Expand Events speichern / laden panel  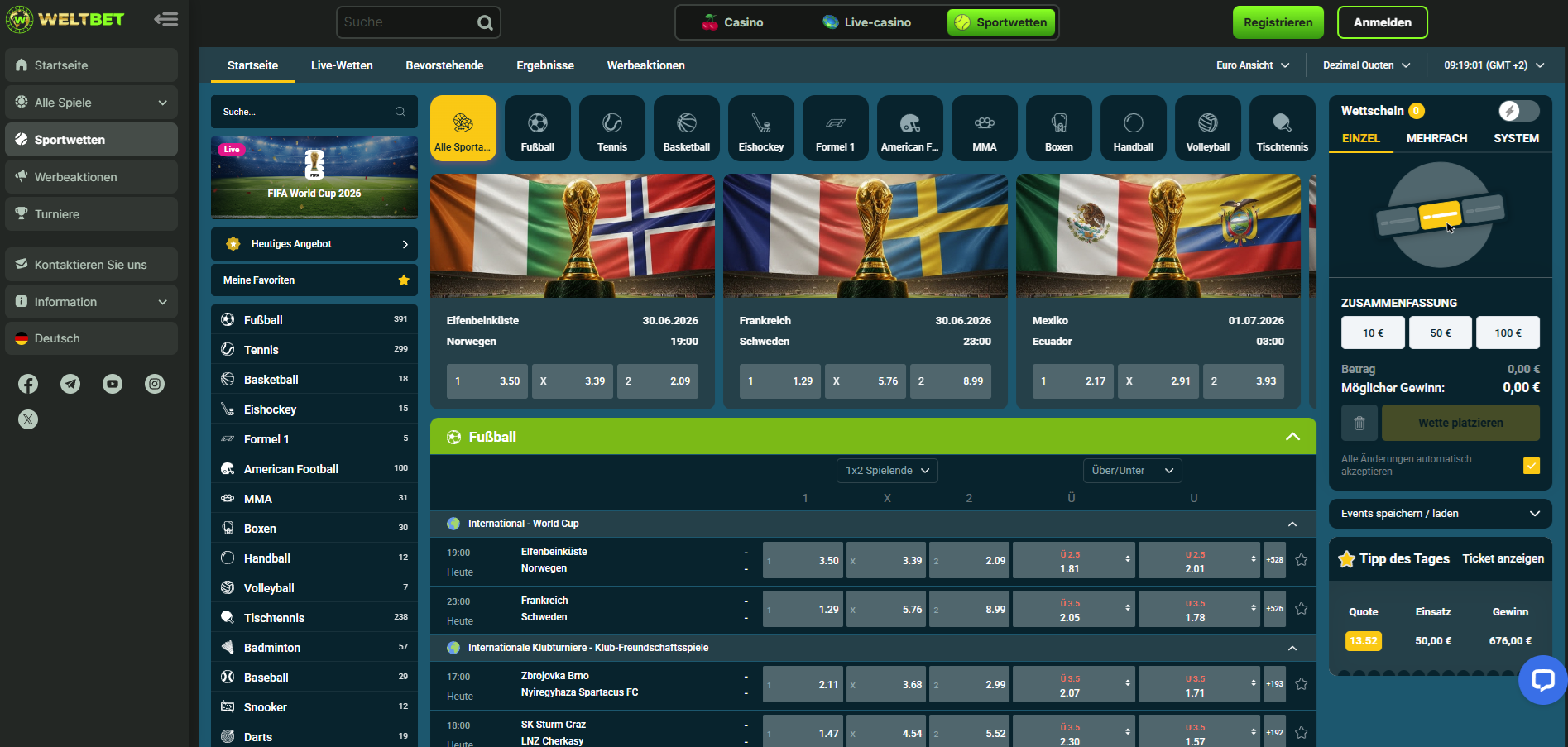[1440, 514]
